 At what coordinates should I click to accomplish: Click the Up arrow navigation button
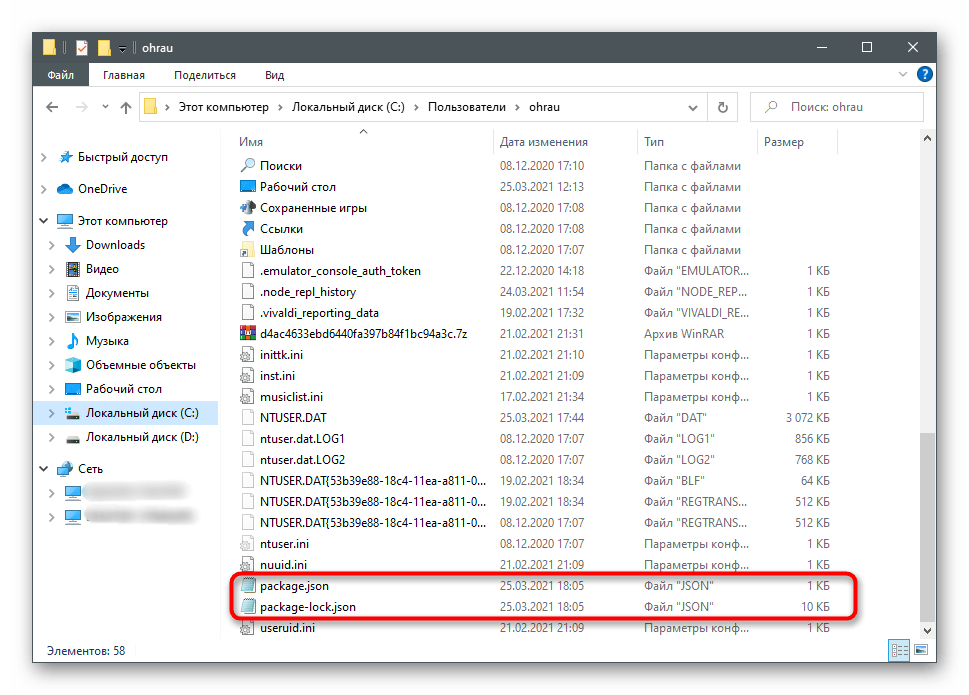tap(126, 107)
